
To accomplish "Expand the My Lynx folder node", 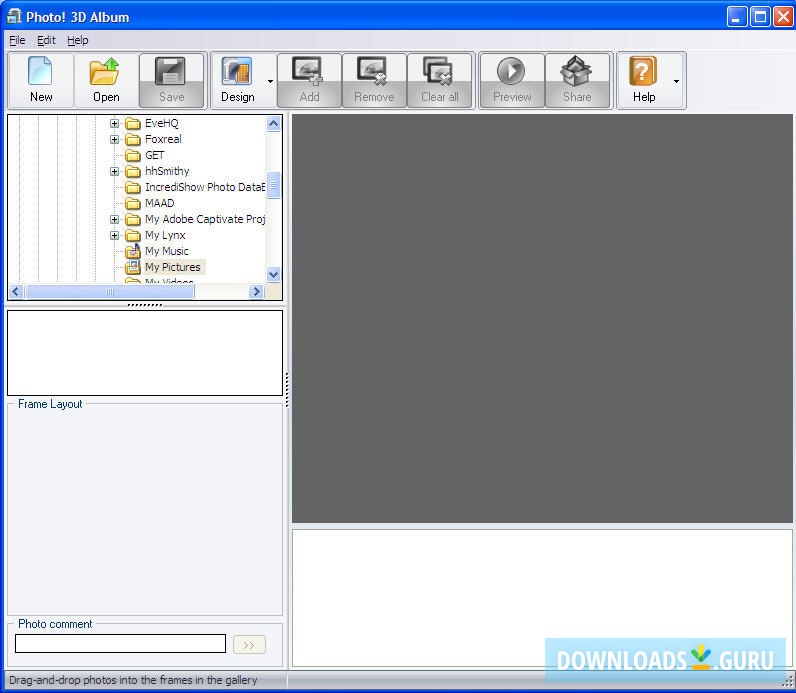I will tap(114, 236).
